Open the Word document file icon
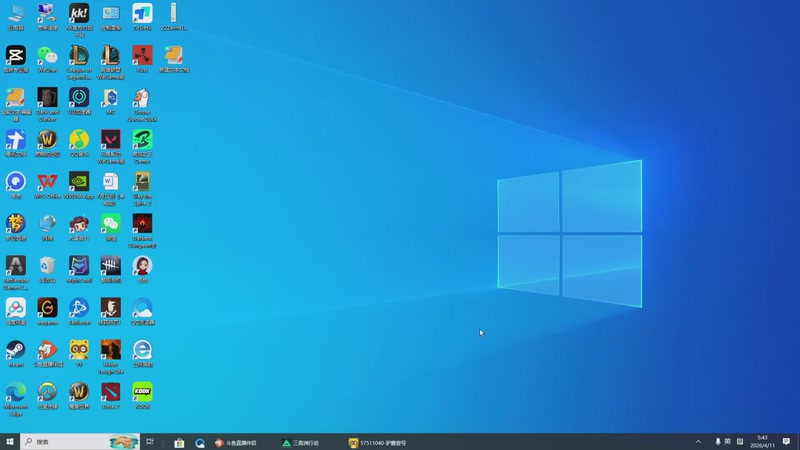 [x=111, y=189]
